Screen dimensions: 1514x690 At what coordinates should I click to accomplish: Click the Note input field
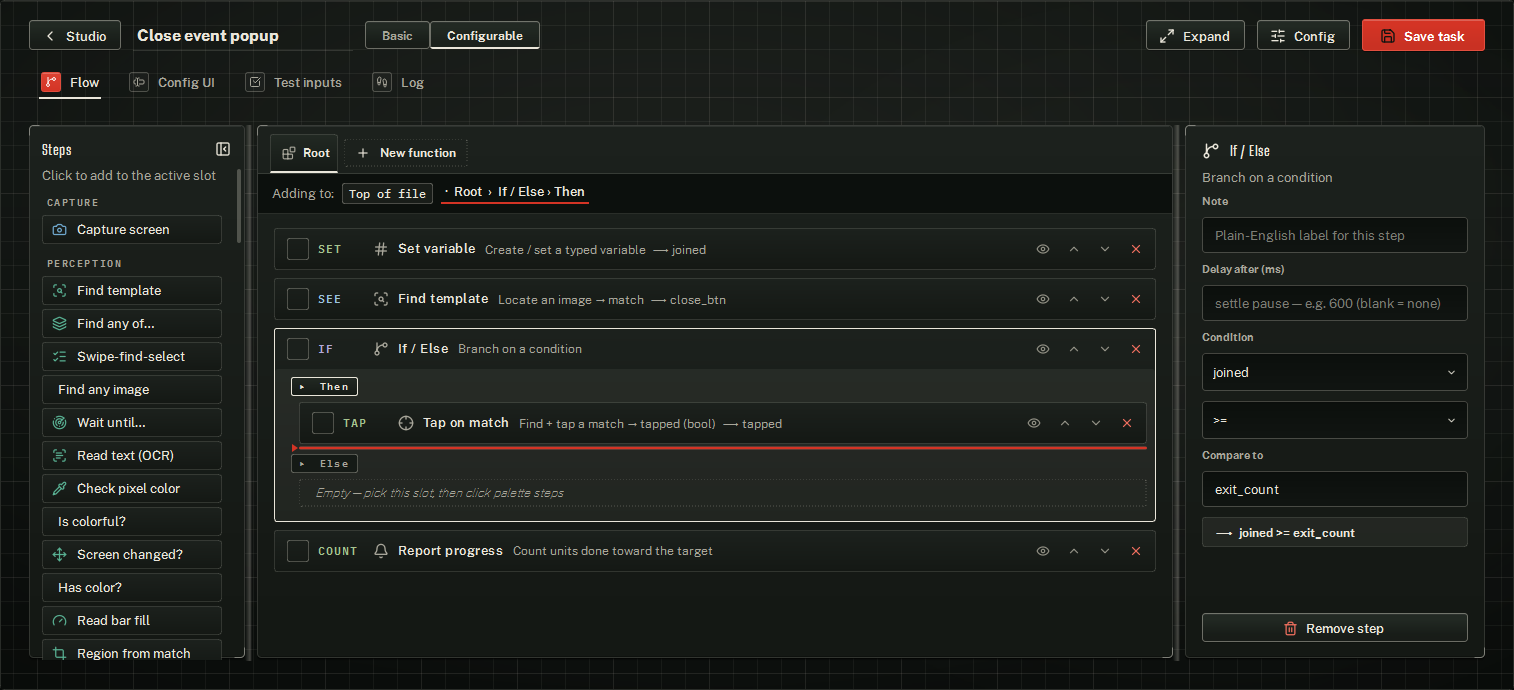point(1334,235)
